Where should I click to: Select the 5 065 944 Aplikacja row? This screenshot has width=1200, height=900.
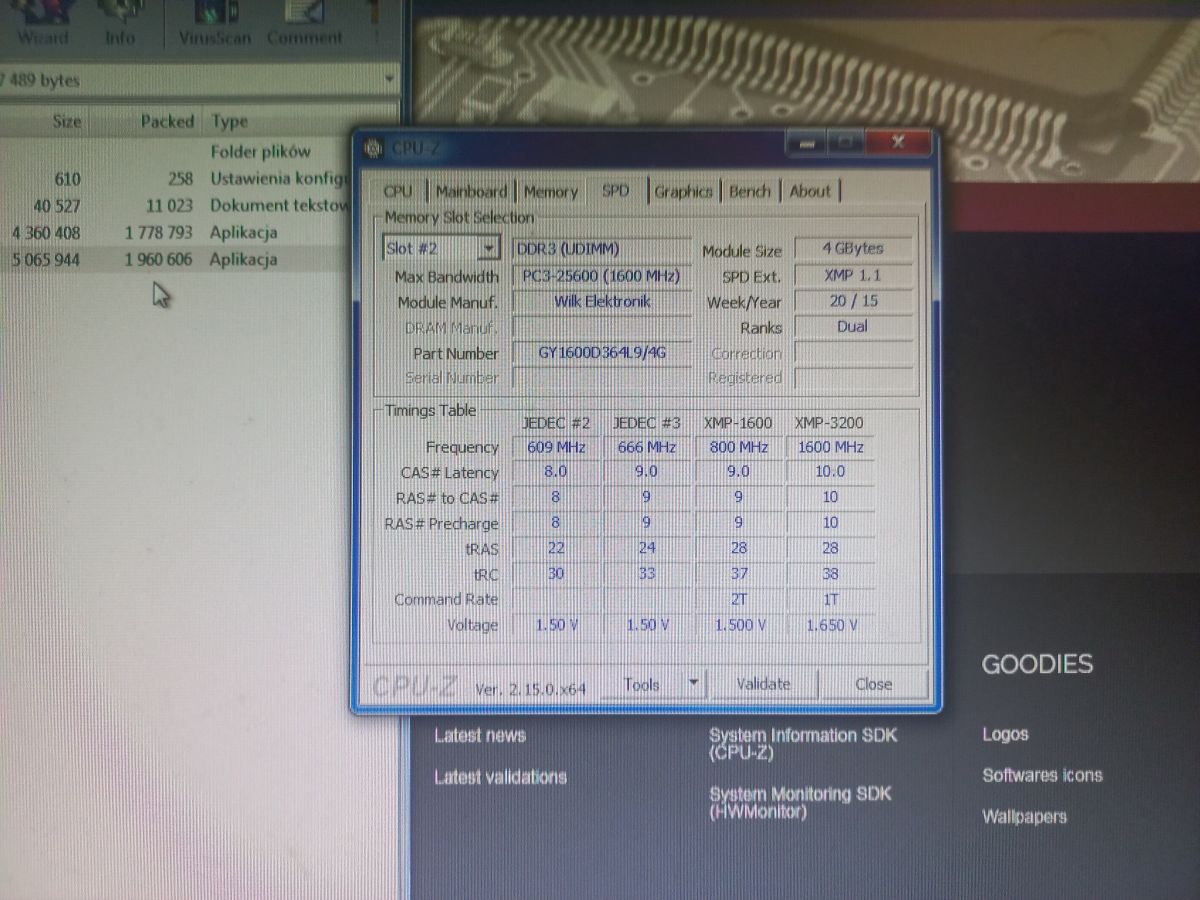tap(175, 259)
